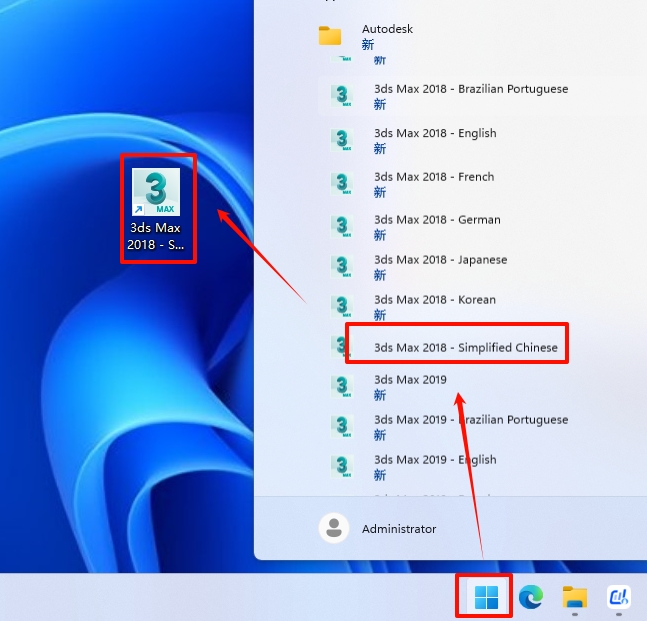Click the Autodesk folder icon
This screenshot has width=647, height=621.
[x=330, y=37]
